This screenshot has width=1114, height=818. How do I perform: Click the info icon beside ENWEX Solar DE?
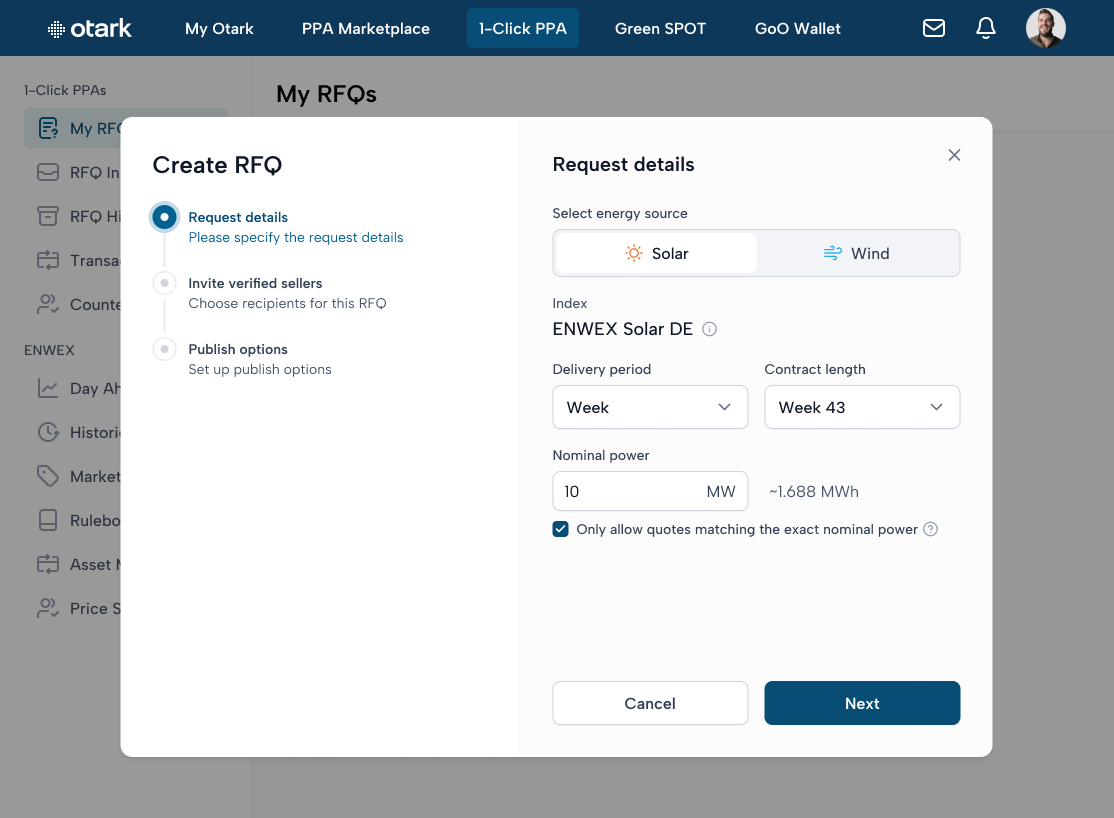(x=708, y=329)
